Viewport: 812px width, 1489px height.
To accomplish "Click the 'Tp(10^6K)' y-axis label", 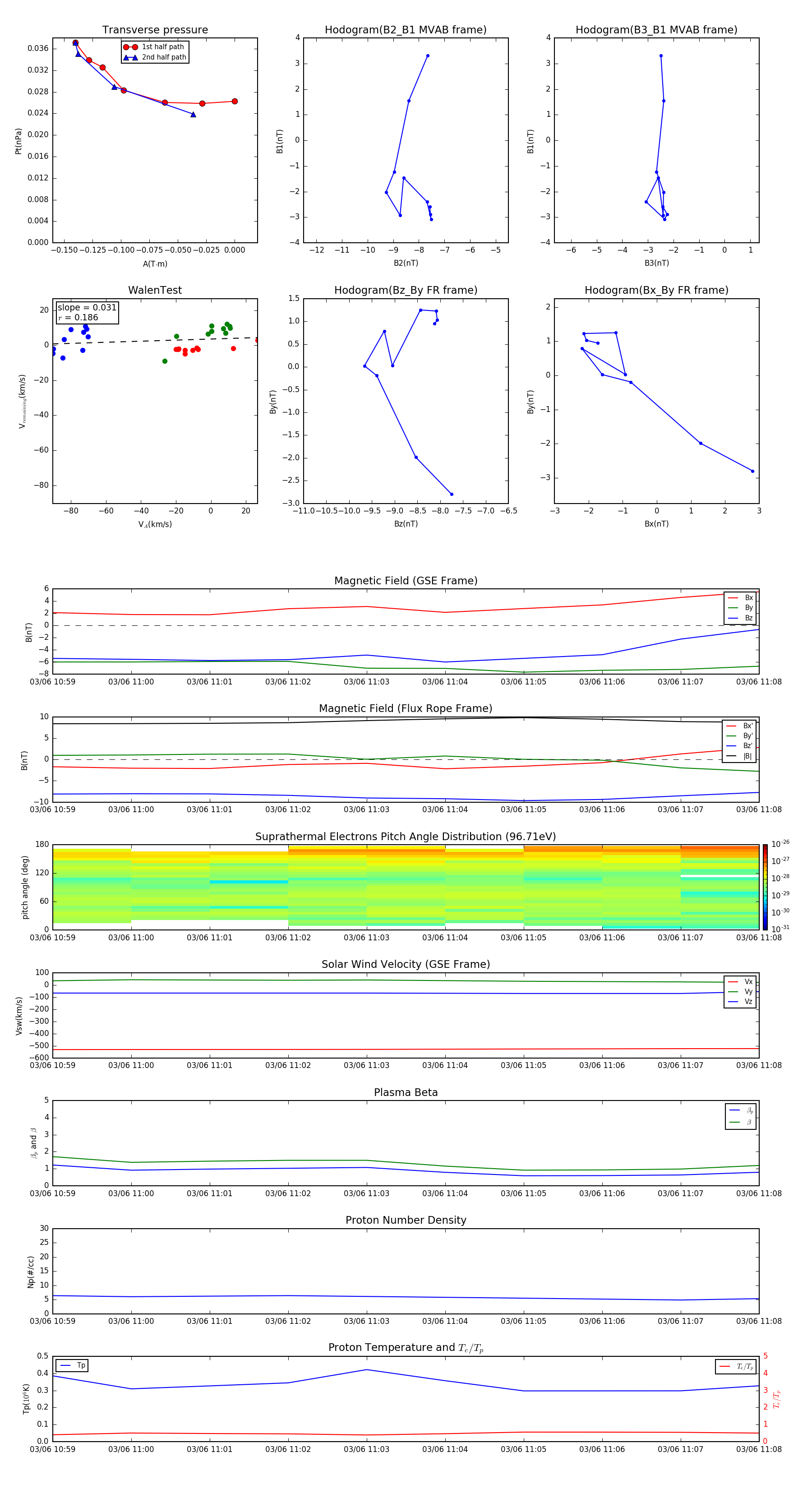I will click(26, 1399).
